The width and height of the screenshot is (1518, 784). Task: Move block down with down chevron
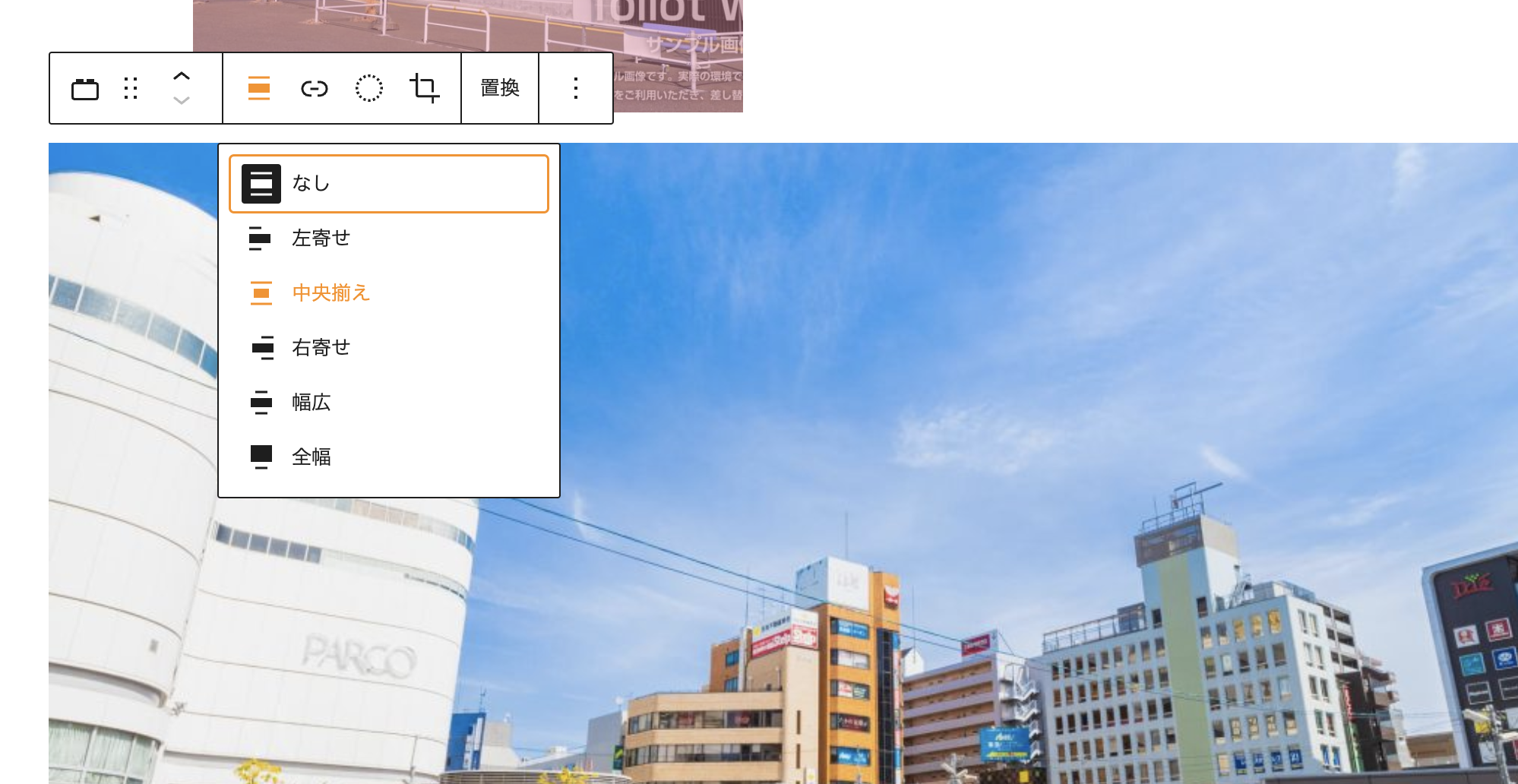181,100
